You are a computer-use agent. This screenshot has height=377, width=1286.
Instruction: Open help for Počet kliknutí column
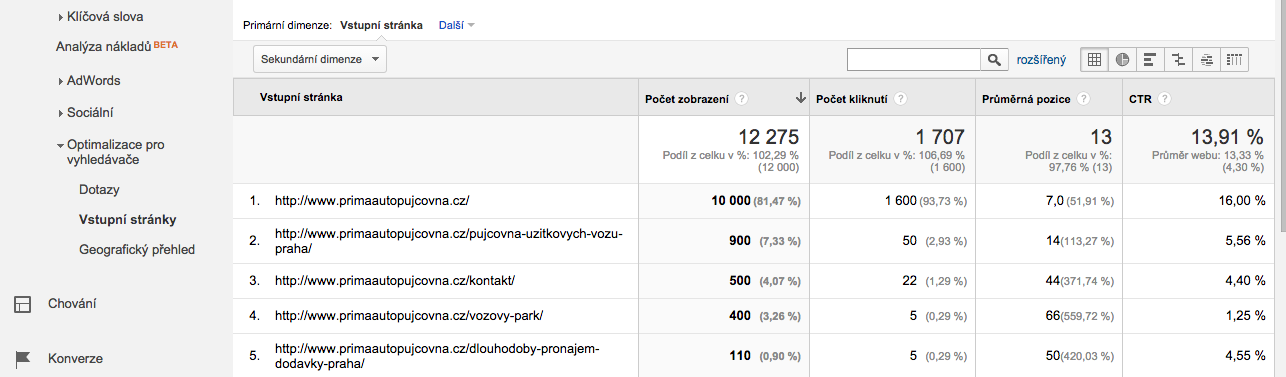901,99
